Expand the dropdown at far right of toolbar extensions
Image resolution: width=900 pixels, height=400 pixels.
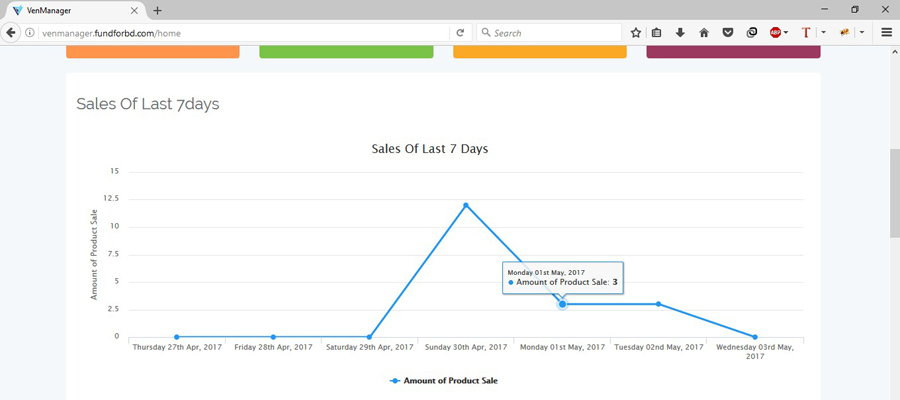point(861,32)
